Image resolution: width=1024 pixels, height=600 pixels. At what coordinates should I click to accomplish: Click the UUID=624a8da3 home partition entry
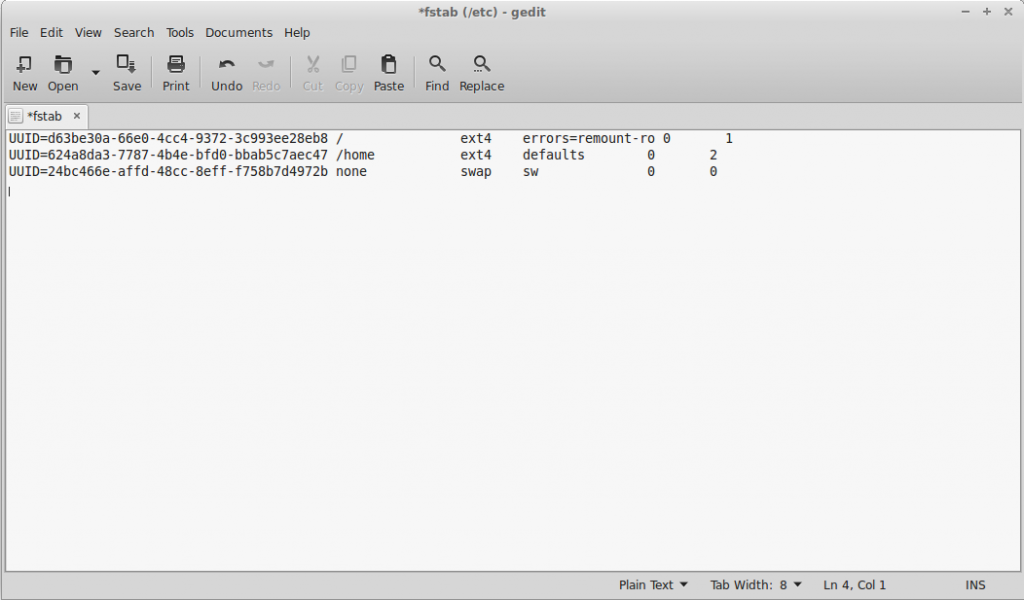tap(168, 155)
